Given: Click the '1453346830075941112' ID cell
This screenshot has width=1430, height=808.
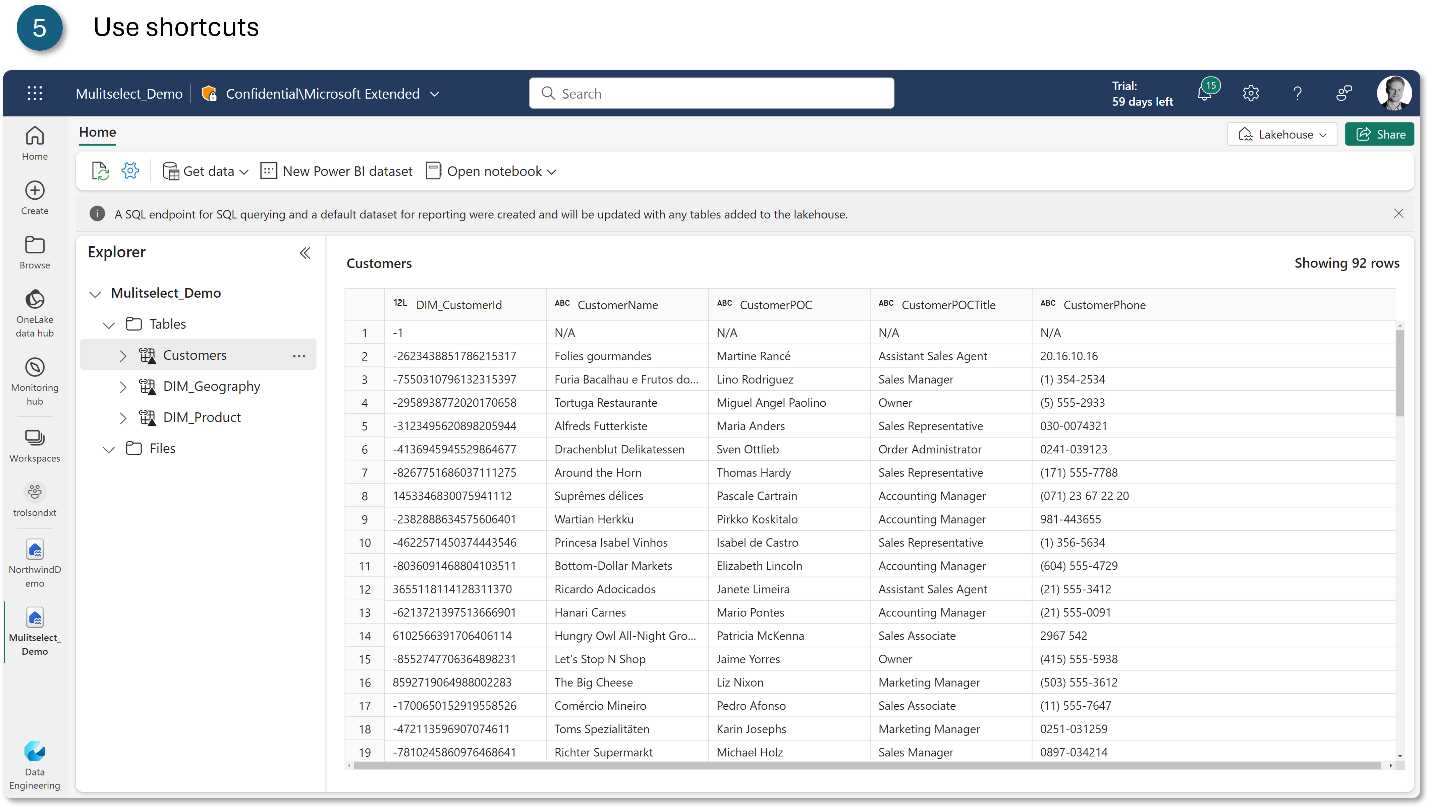Looking at the screenshot, I should [465, 496].
